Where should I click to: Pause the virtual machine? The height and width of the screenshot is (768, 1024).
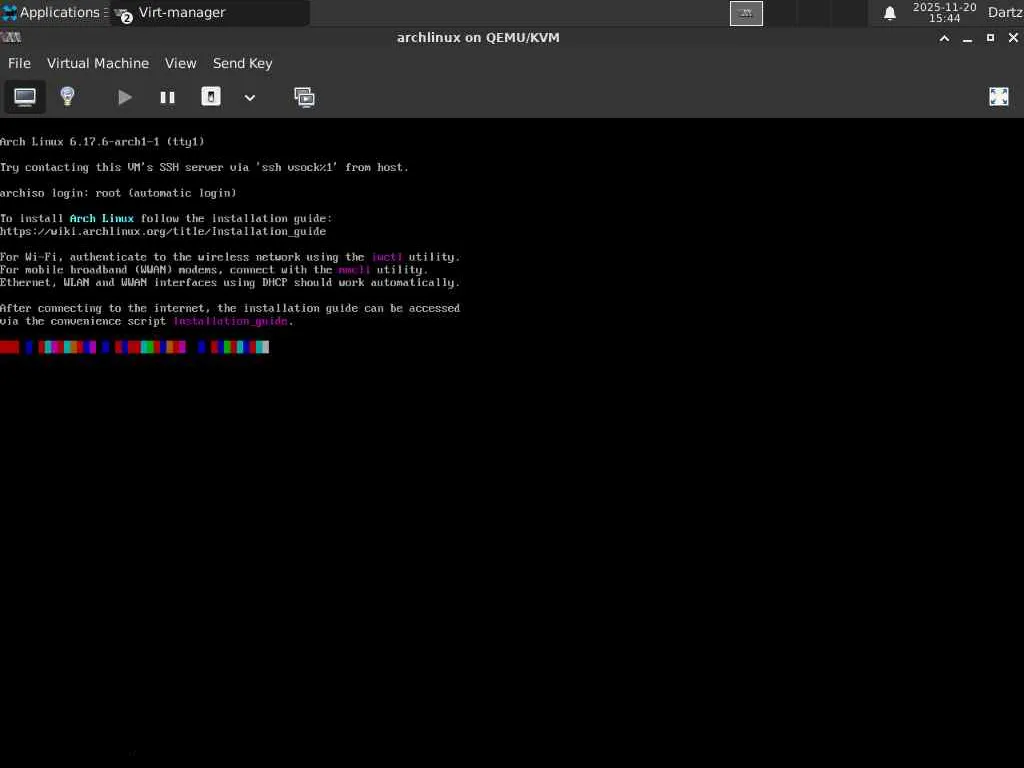(x=167, y=97)
